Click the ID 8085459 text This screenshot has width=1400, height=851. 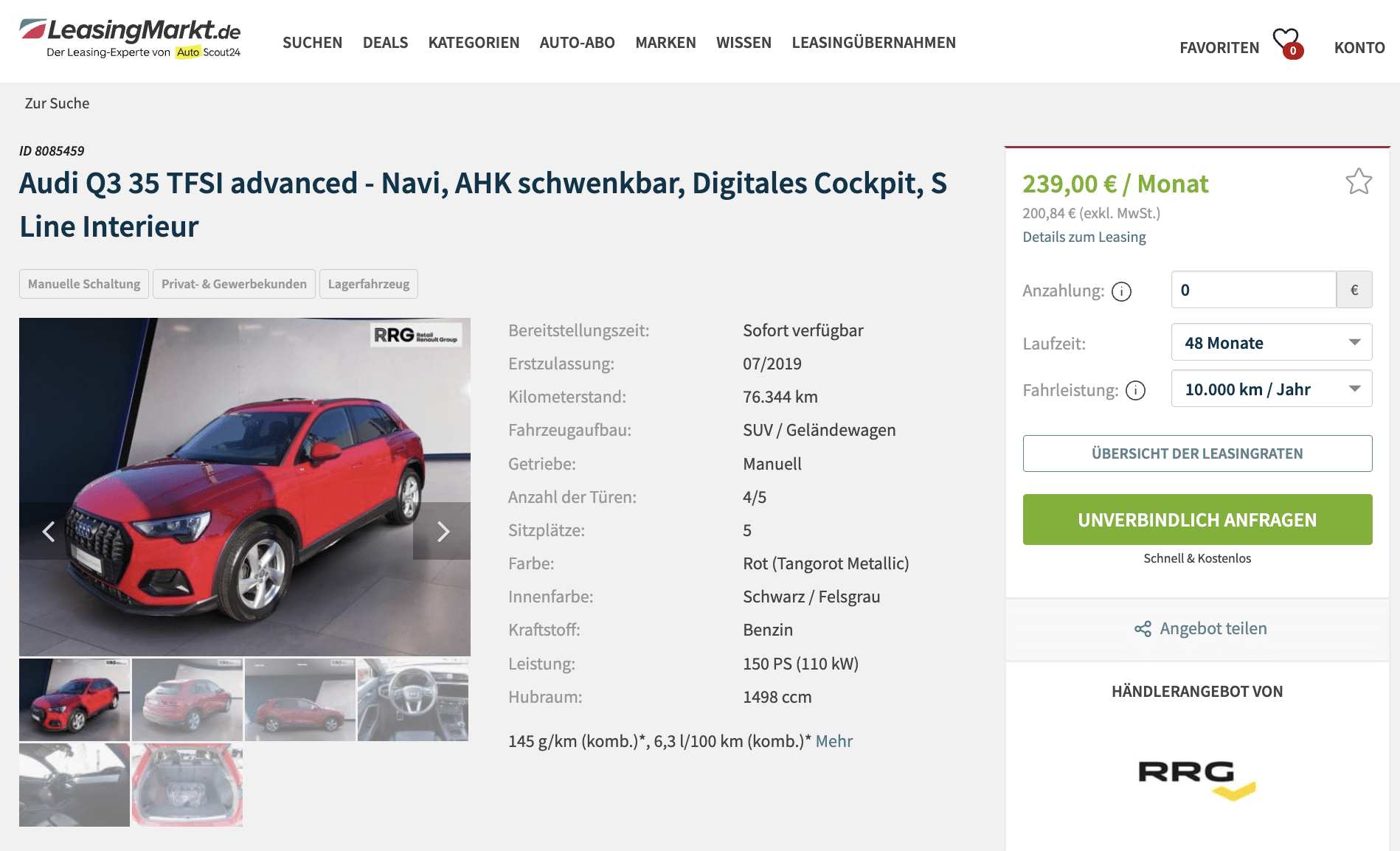[52, 151]
